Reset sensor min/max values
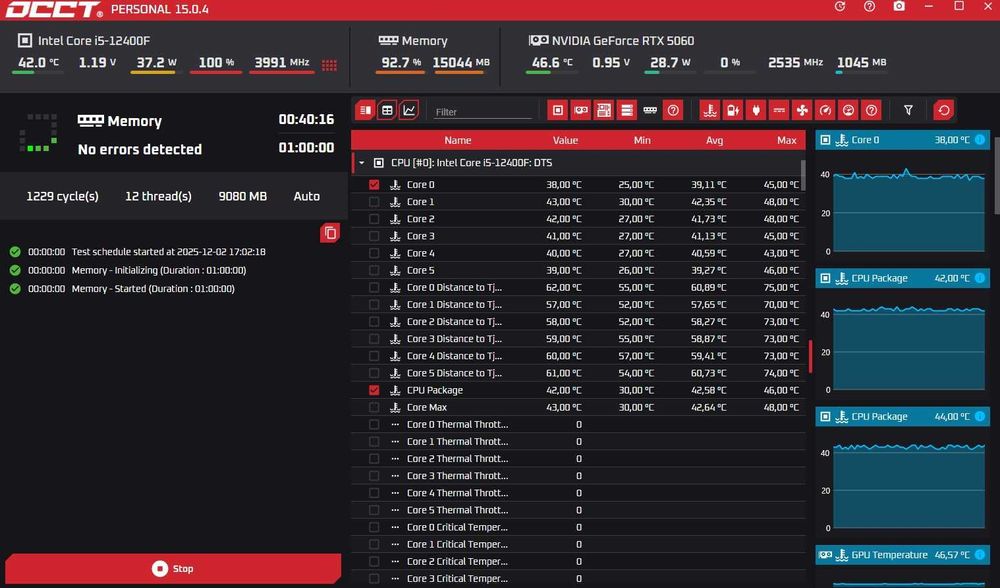This screenshot has width=1000, height=588. click(943, 110)
